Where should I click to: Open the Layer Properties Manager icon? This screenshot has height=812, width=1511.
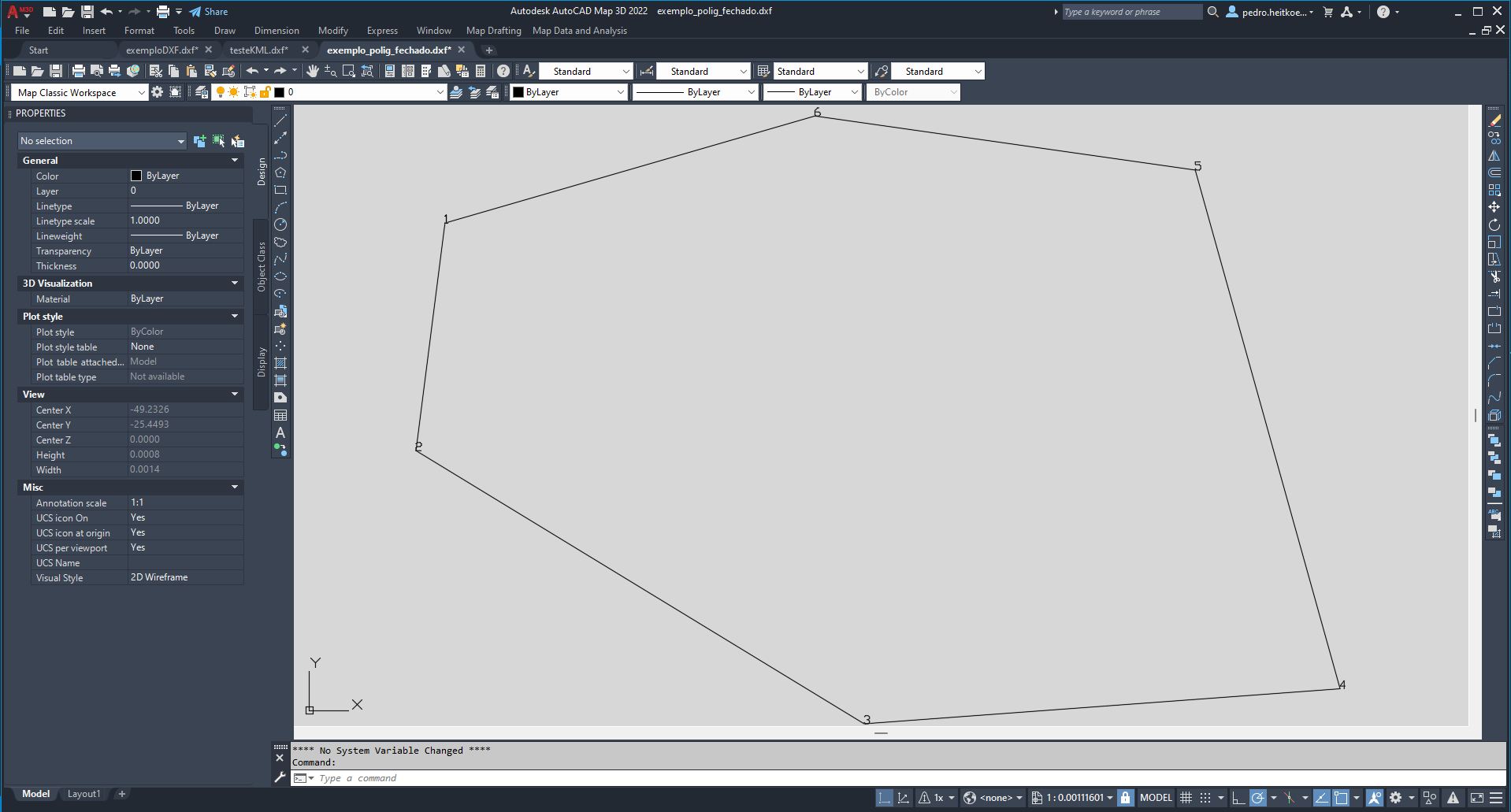(x=202, y=92)
